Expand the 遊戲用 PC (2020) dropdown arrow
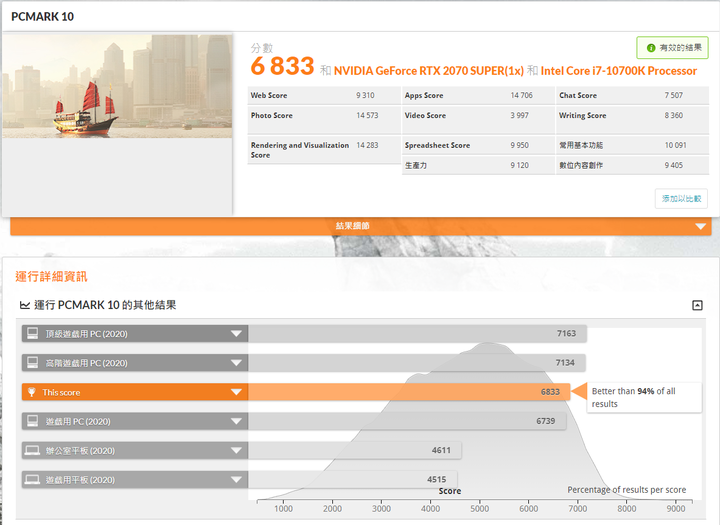720x525 pixels. (x=236, y=422)
